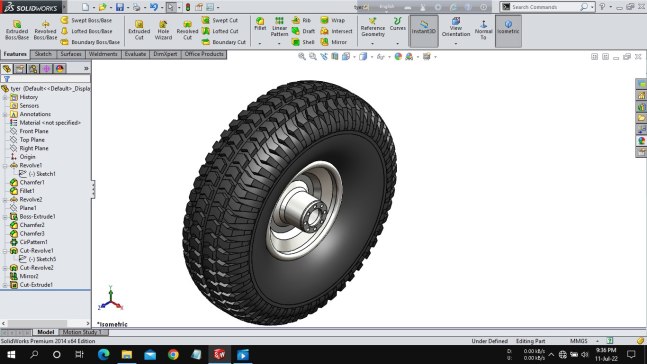Switch to the Office Products tab
This screenshot has width=647, height=364.
(x=204, y=54)
